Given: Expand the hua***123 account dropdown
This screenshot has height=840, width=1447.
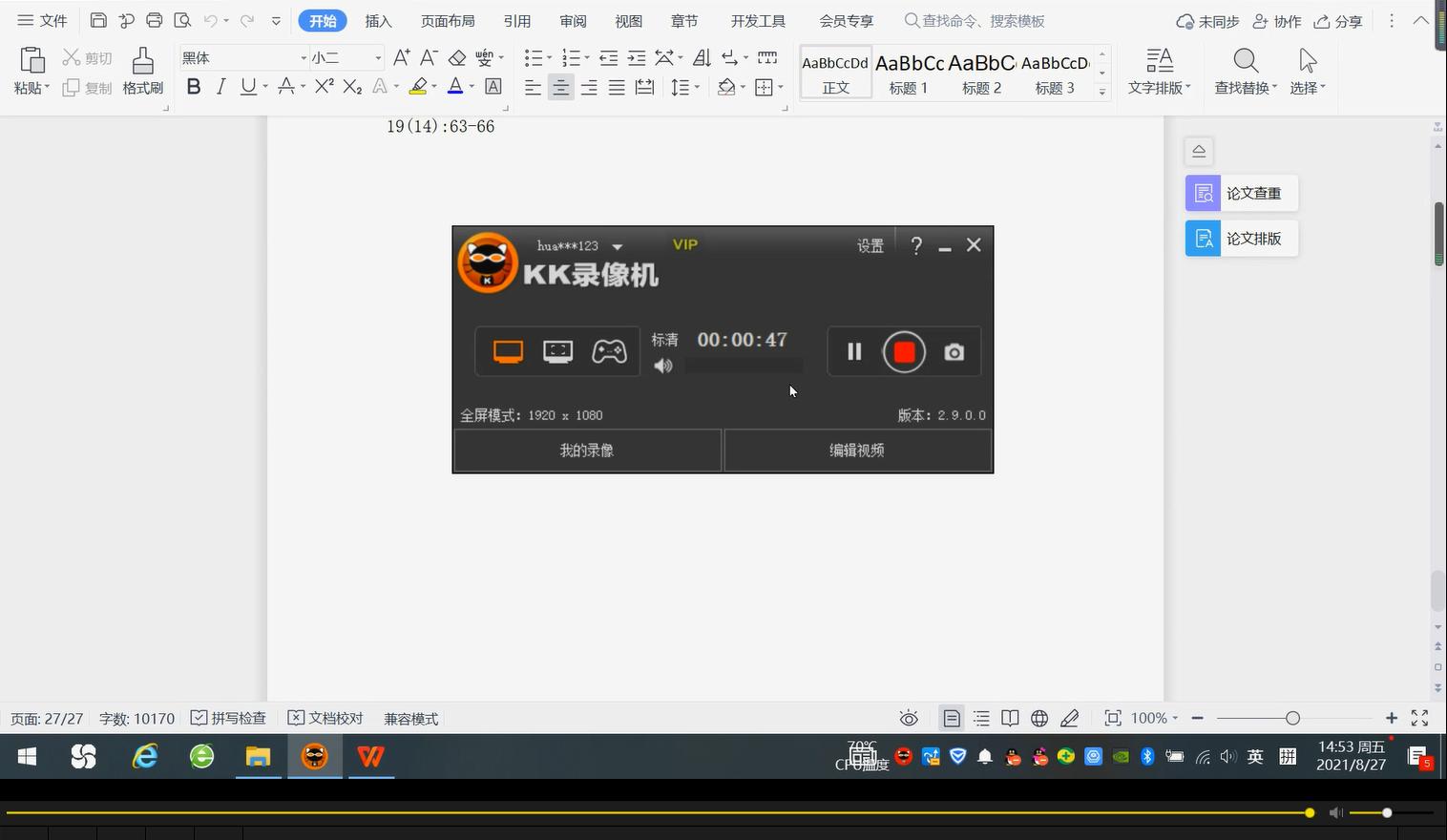Looking at the screenshot, I should [616, 245].
